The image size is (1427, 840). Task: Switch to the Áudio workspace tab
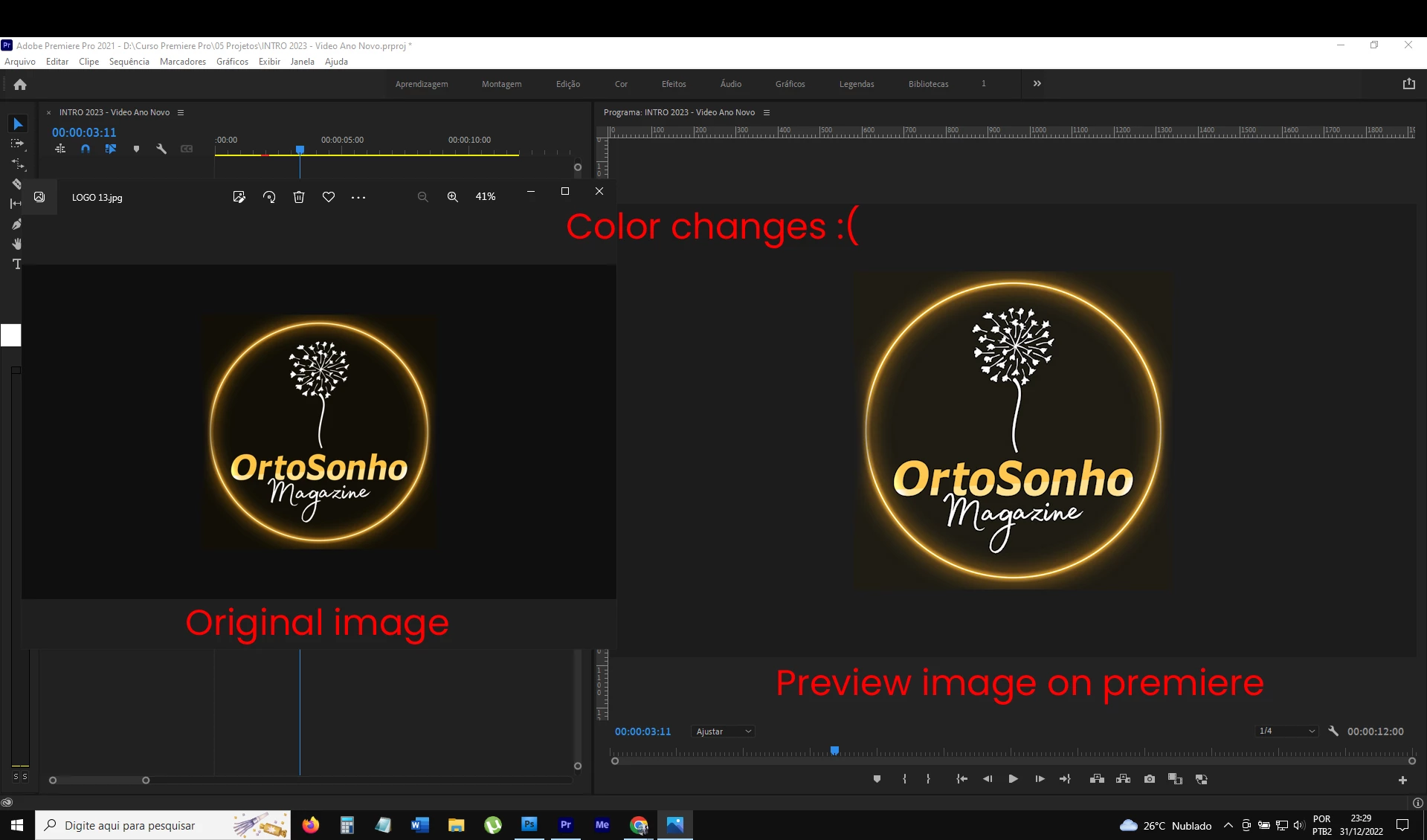point(731,84)
